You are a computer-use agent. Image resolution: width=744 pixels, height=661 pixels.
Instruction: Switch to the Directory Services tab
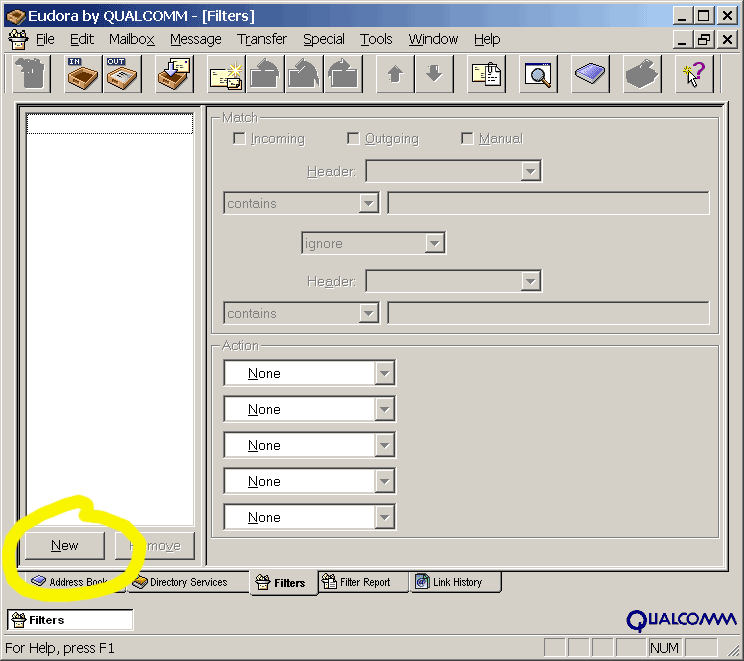[x=188, y=582]
